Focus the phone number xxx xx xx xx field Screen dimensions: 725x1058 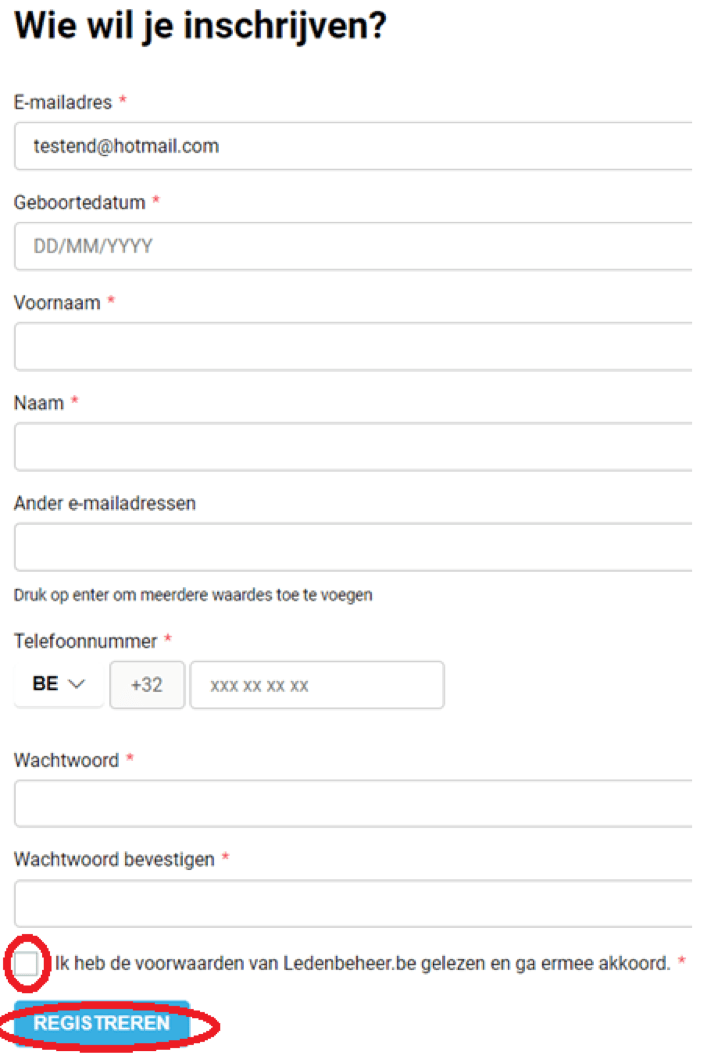[317, 685]
